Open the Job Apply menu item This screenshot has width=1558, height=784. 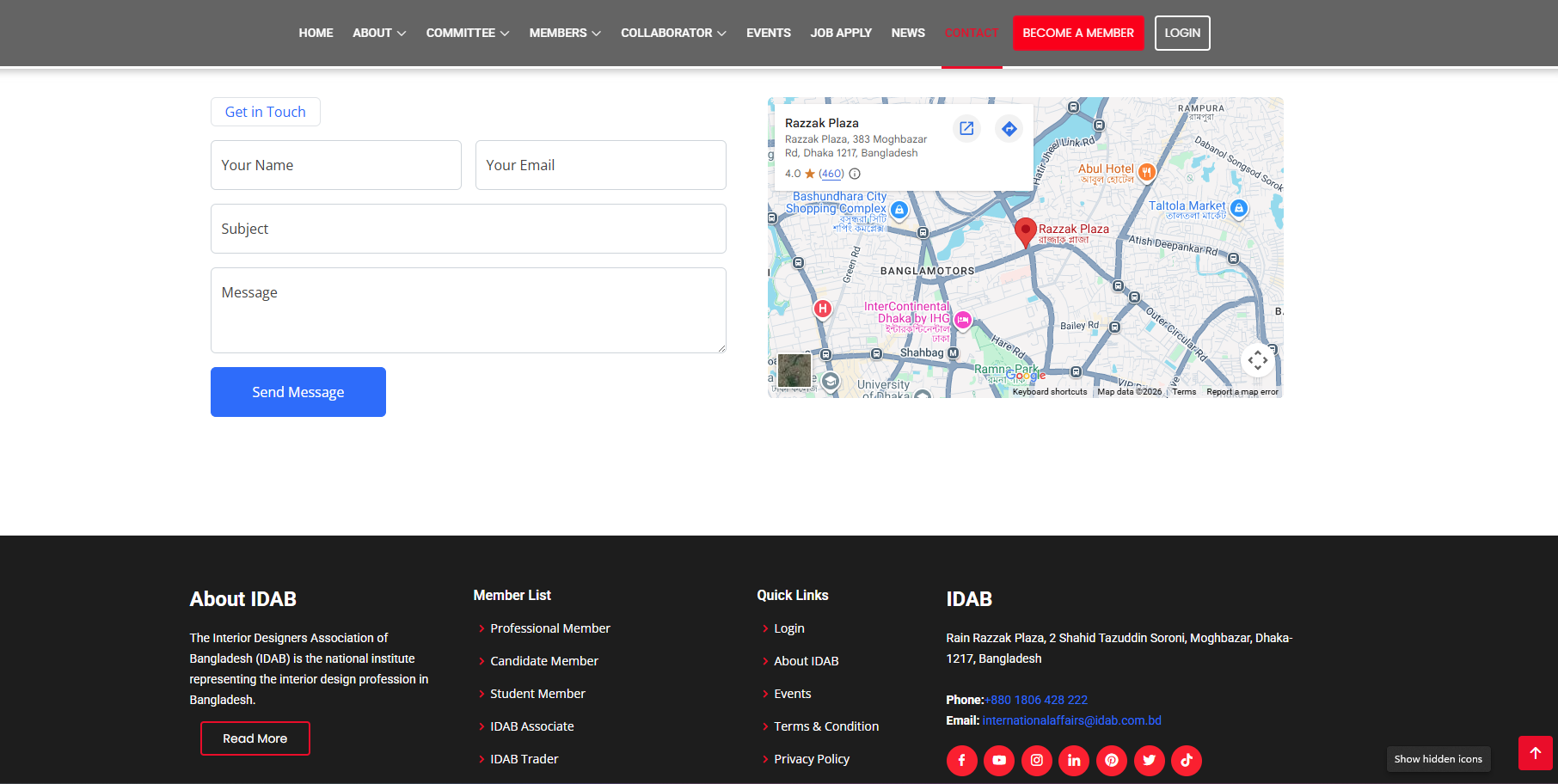click(841, 33)
